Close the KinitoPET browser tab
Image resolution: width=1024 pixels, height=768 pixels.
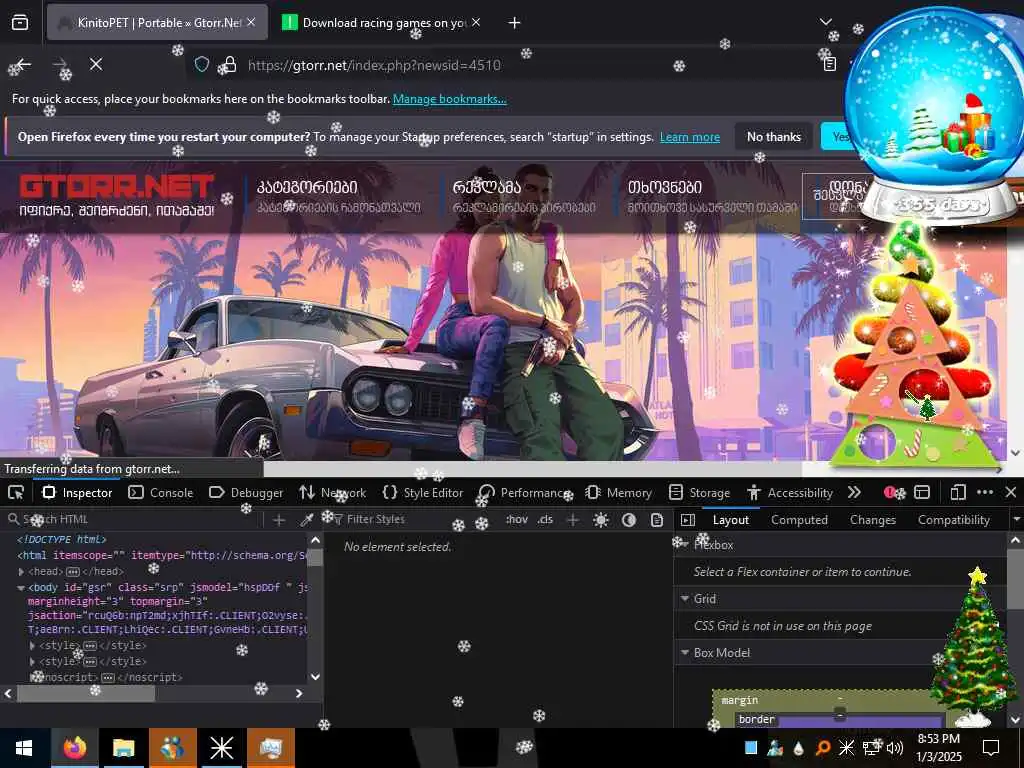coord(251,22)
